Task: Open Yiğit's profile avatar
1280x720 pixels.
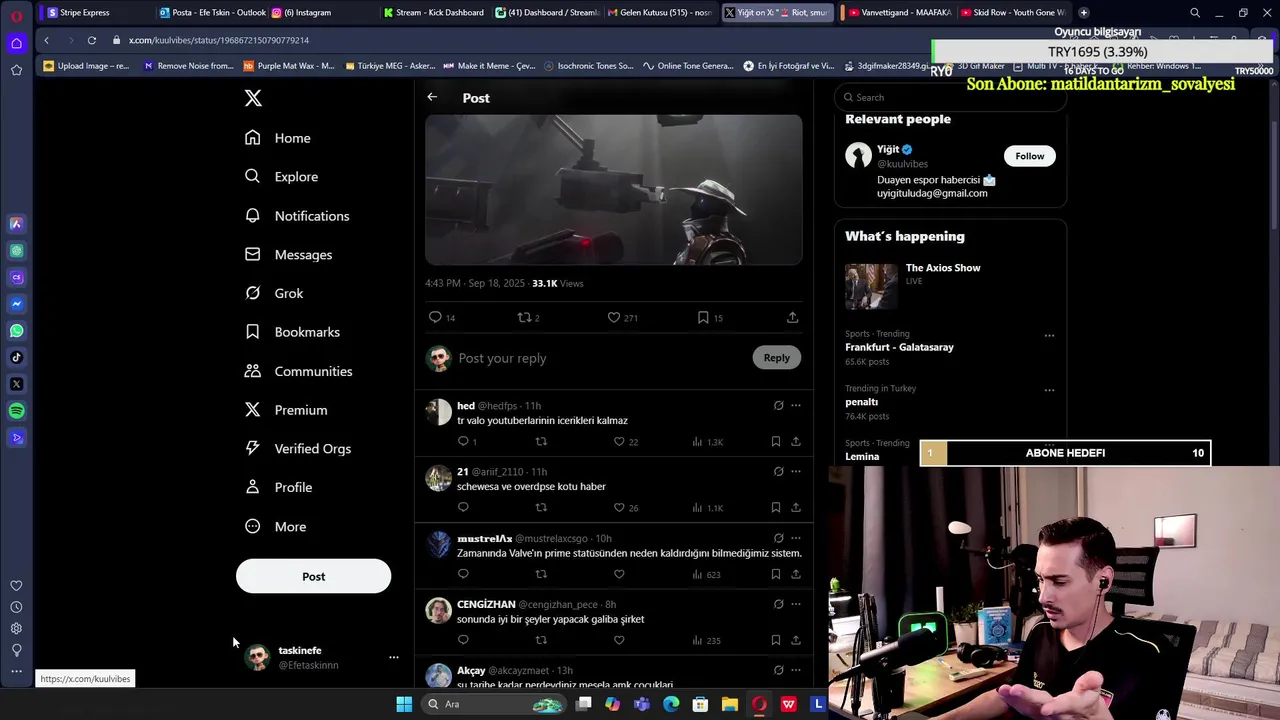Action: coord(858,155)
